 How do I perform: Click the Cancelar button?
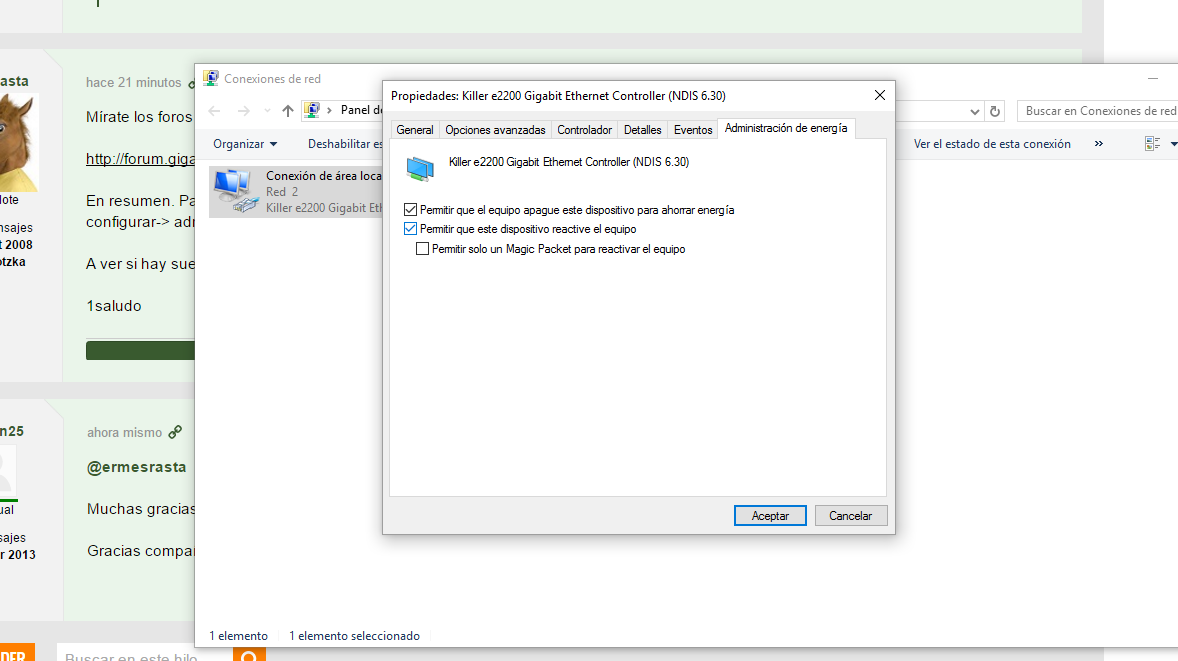pos(850,516)
